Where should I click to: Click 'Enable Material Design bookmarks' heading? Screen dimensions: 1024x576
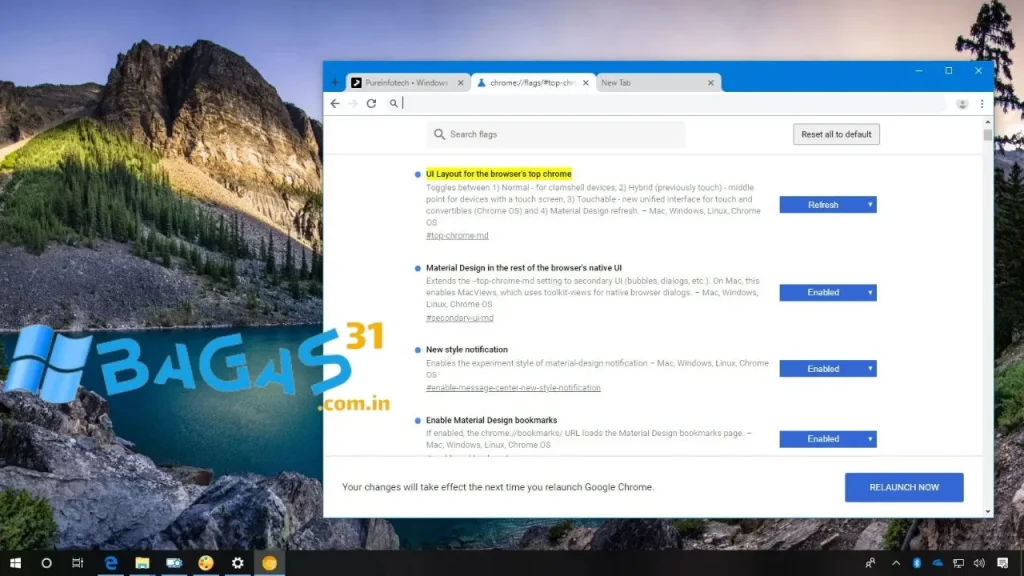tap(492, 421)
